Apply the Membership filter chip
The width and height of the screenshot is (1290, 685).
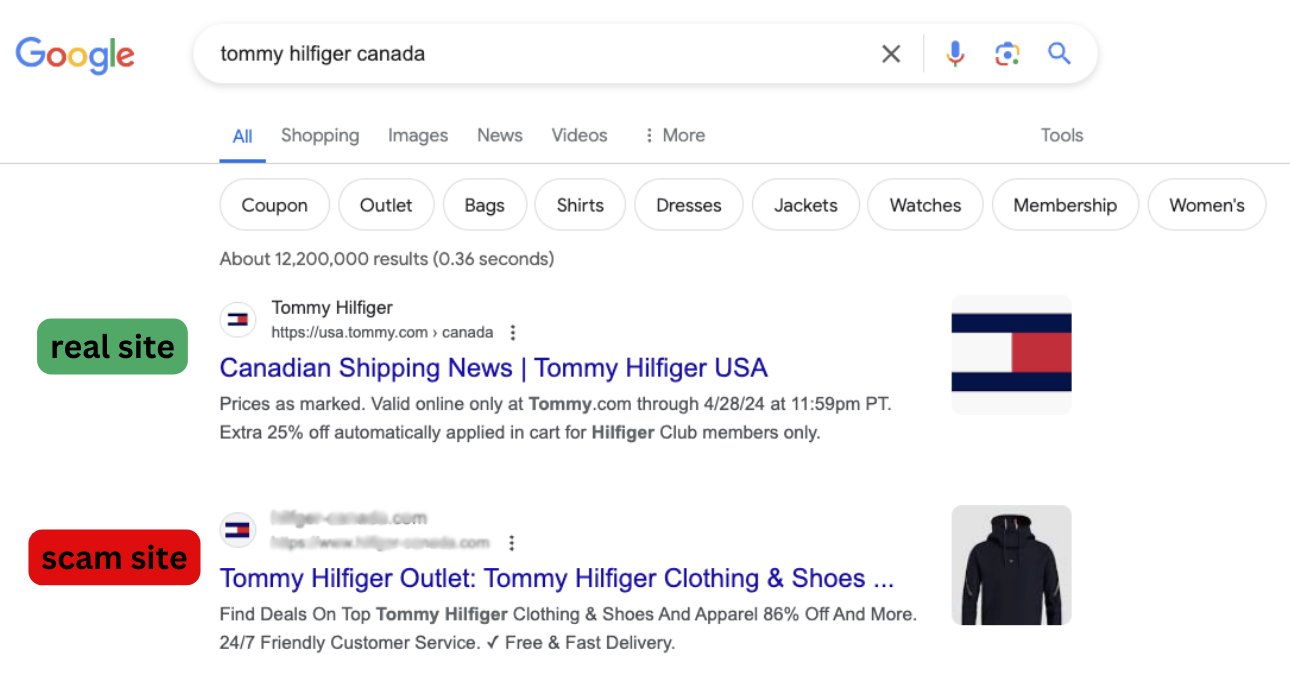[1065, 205]
